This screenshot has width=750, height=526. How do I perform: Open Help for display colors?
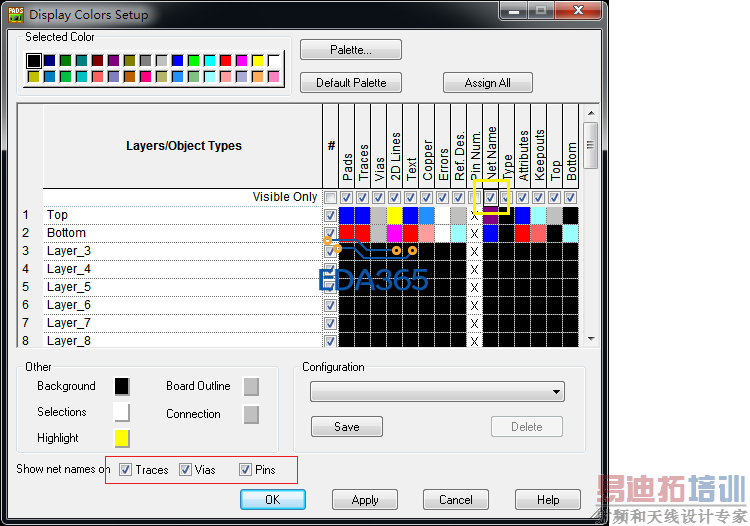tap(548, 500)
